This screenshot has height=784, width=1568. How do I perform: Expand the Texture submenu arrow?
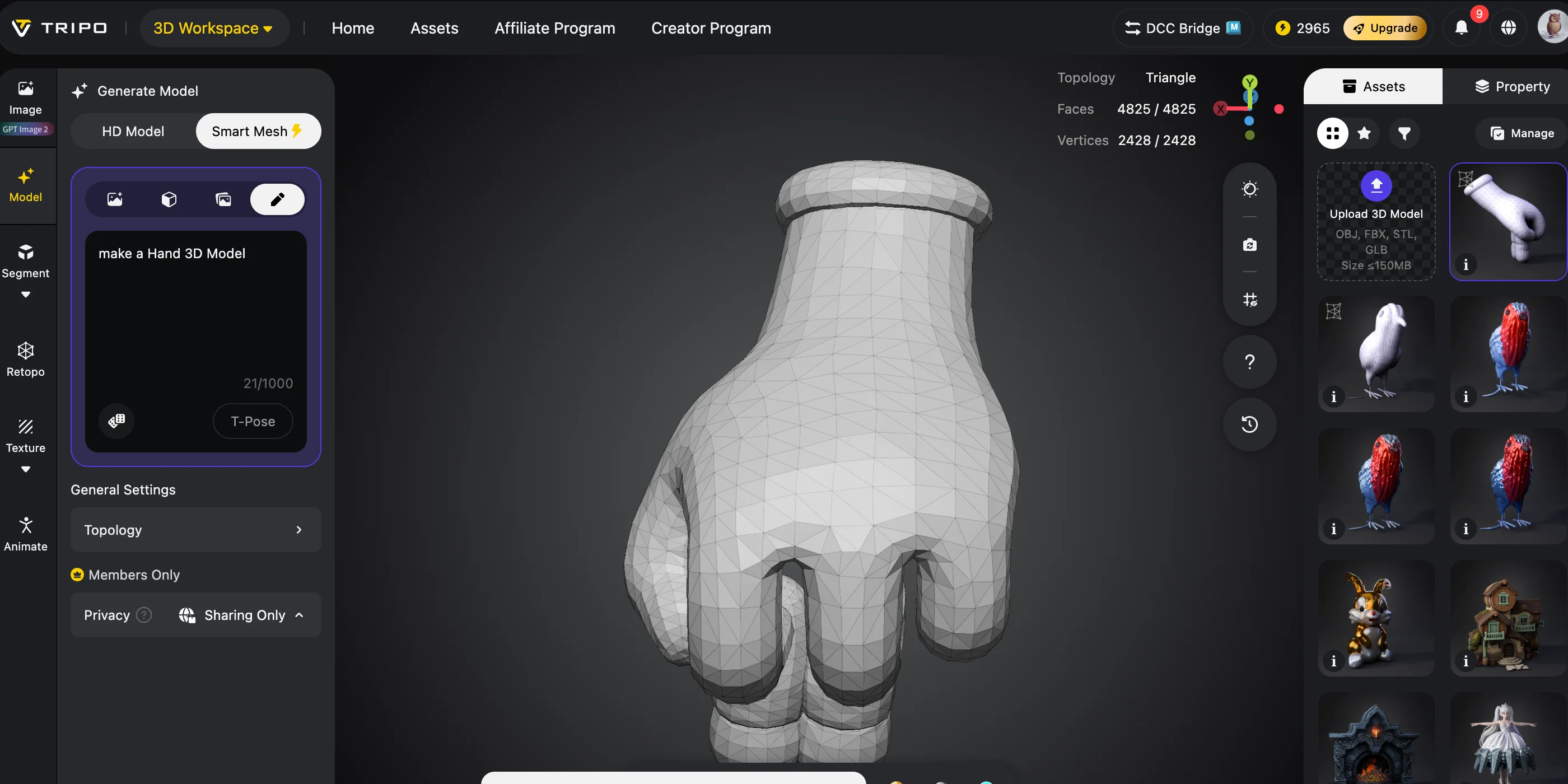(x=26, y=469)
